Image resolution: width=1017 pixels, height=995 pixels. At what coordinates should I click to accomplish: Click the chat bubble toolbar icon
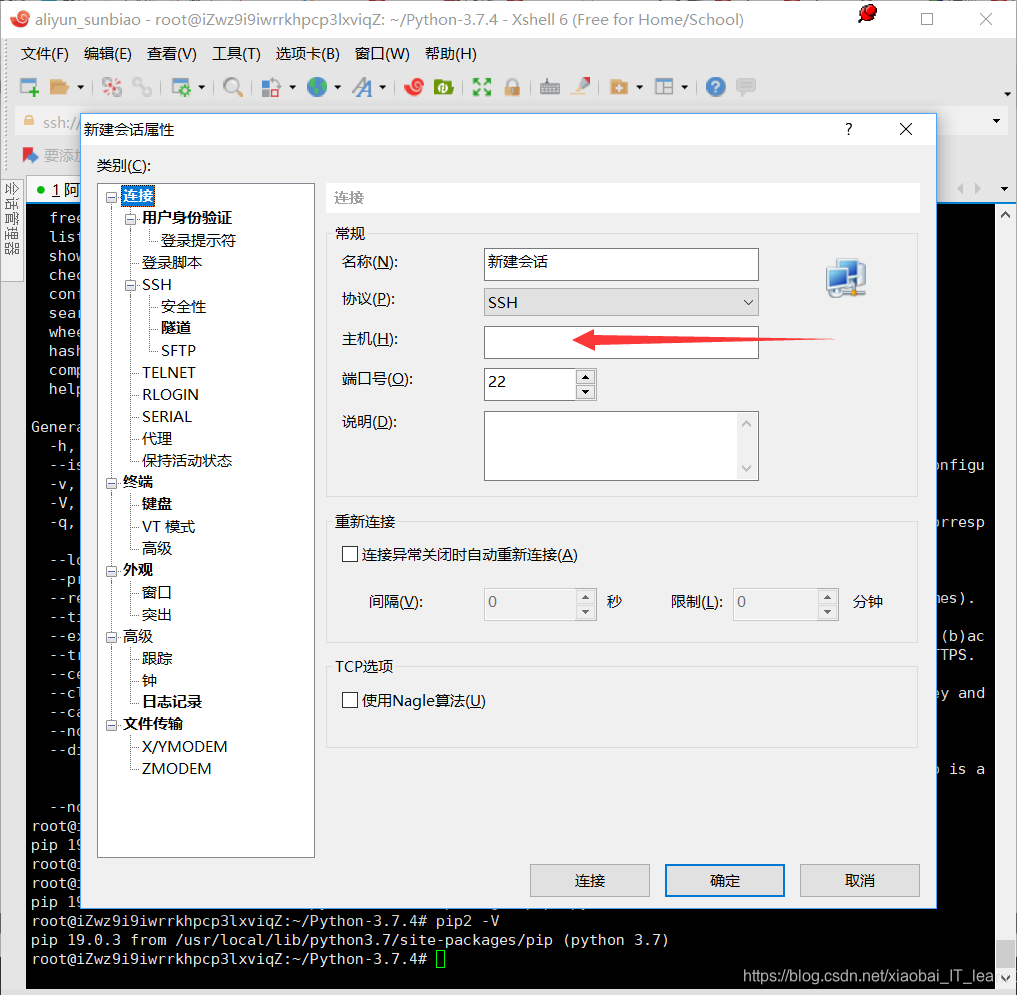coord(746,87)
